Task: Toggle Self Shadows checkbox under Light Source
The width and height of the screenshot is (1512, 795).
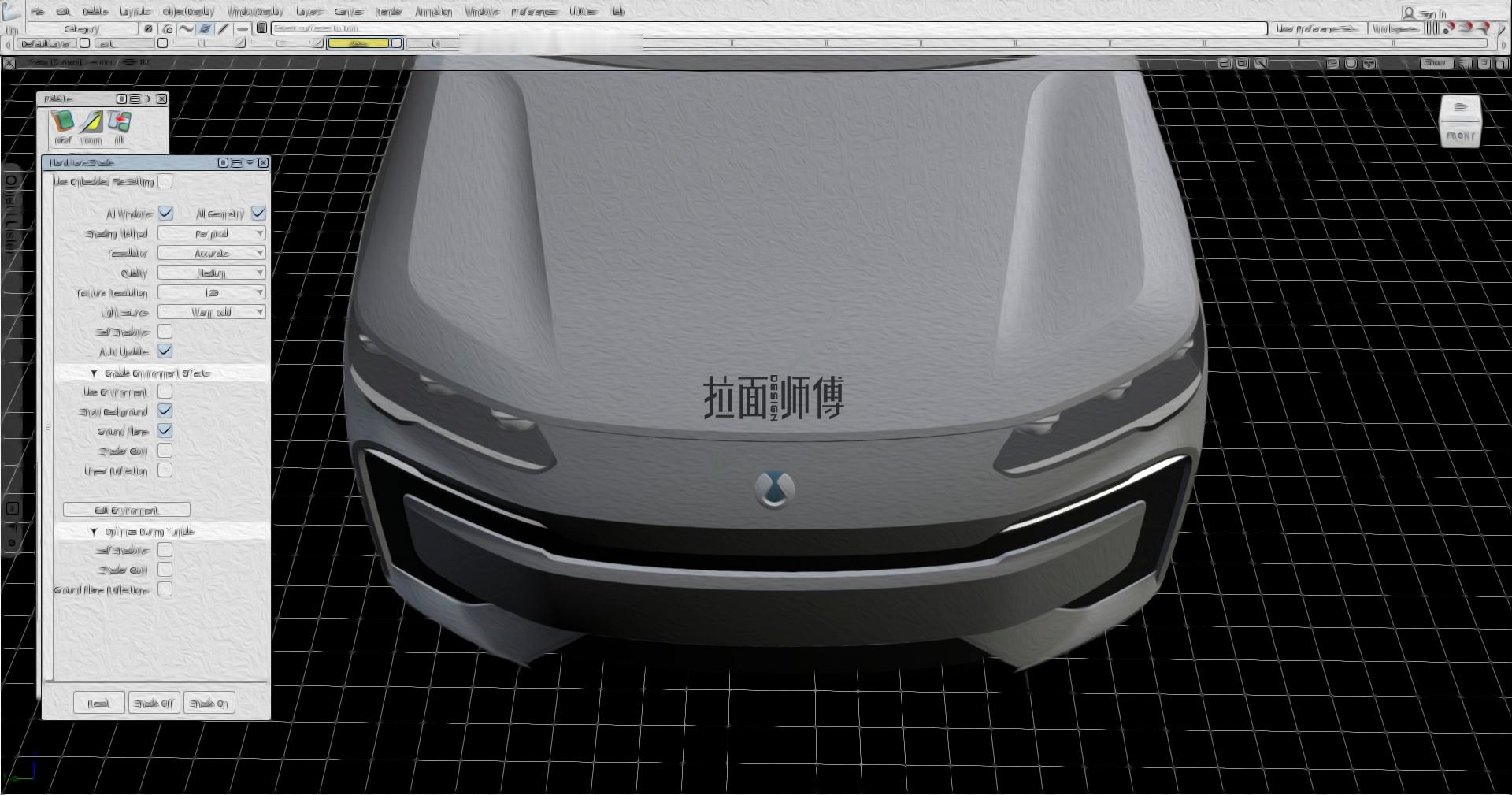Action: [x=165, y=332]
